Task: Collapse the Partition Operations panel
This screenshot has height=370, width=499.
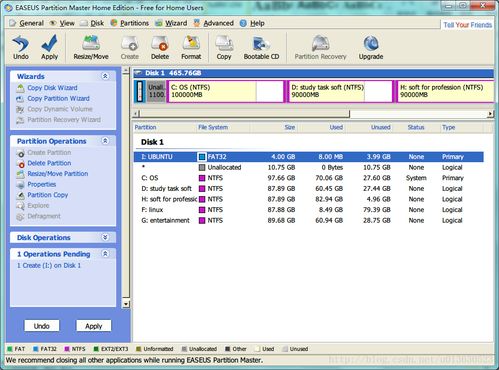Action: 105,141
